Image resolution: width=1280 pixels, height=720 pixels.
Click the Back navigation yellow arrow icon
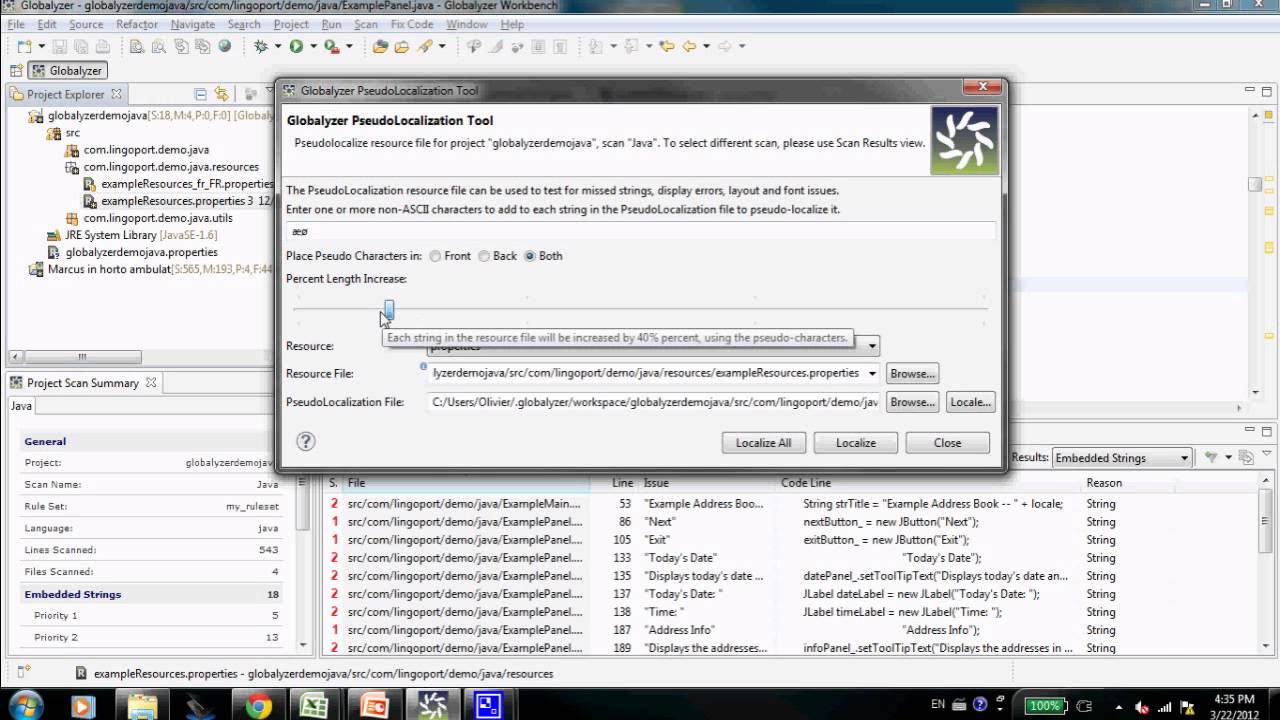tap(688, 46)
